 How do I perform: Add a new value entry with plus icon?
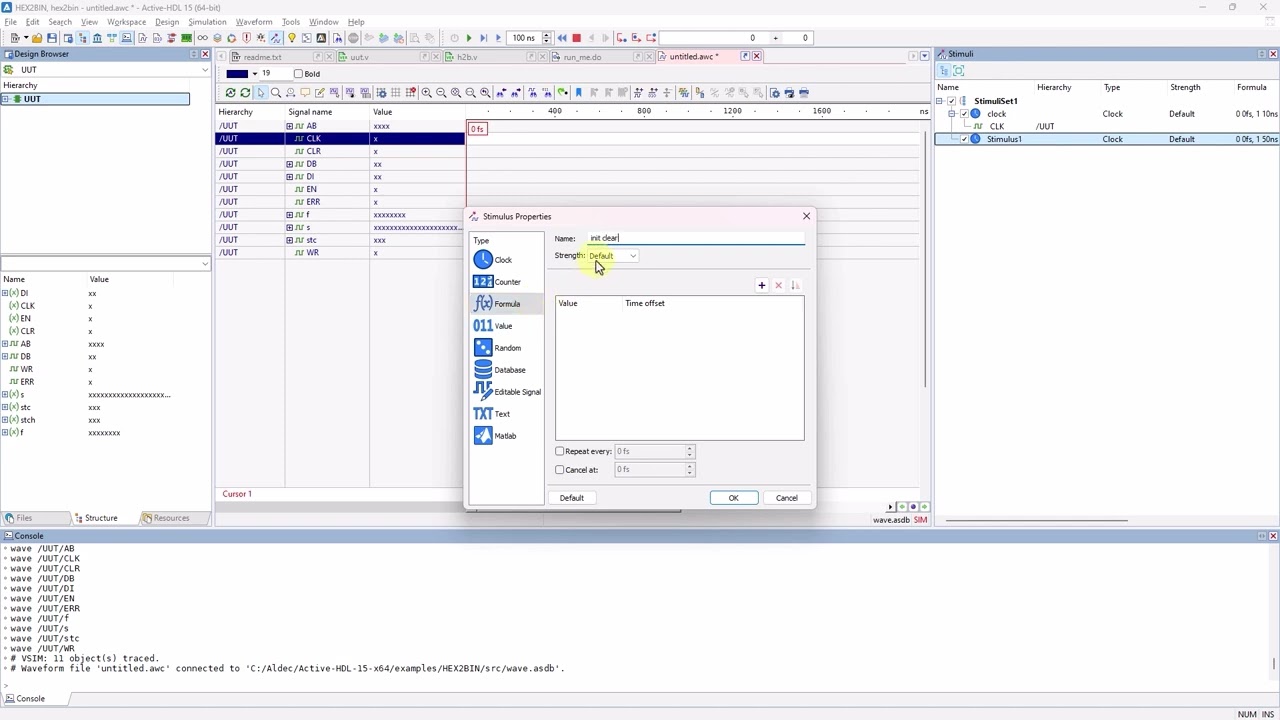coord(761,286)
